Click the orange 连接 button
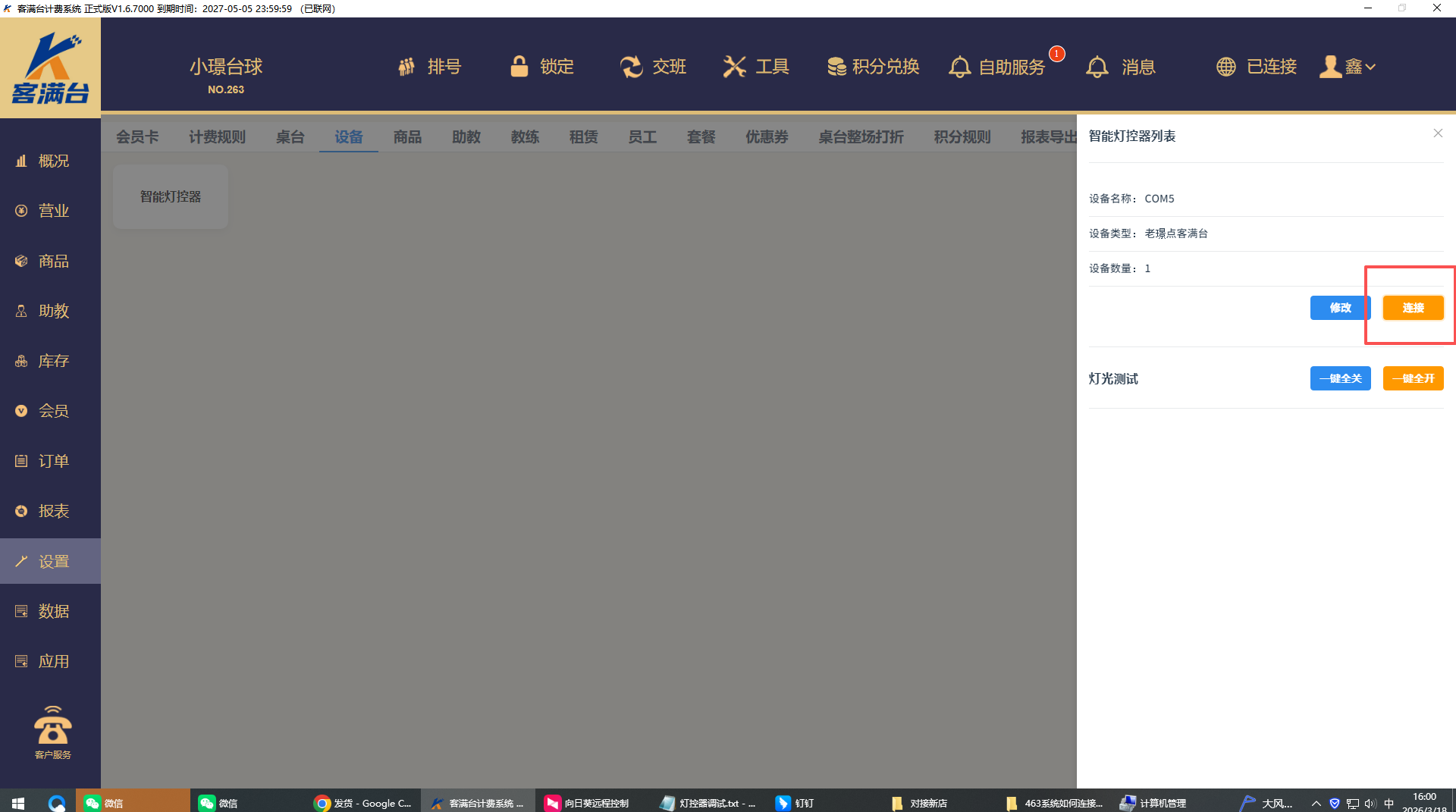 point(1413,308)
